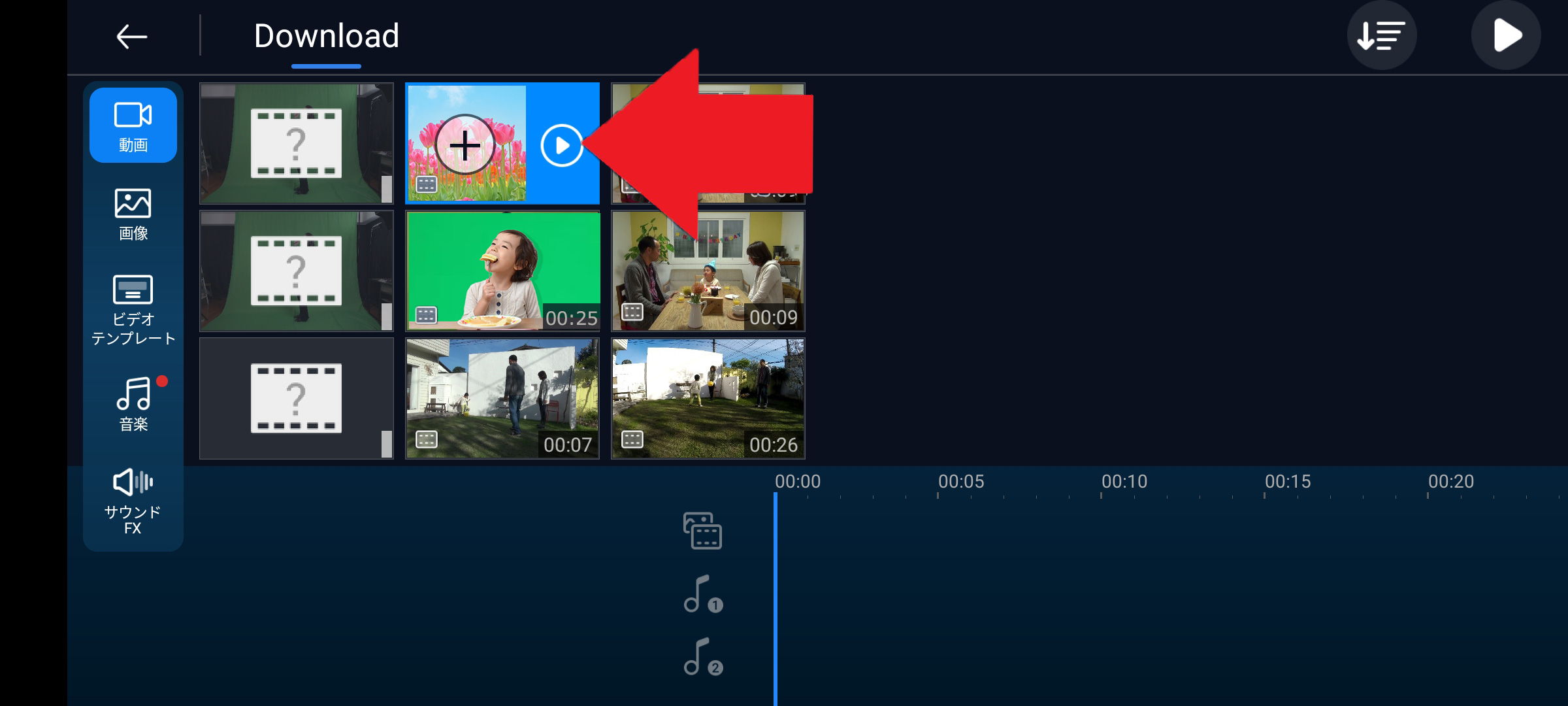
Task: Open the sort order options icon
Action: 1381,35
